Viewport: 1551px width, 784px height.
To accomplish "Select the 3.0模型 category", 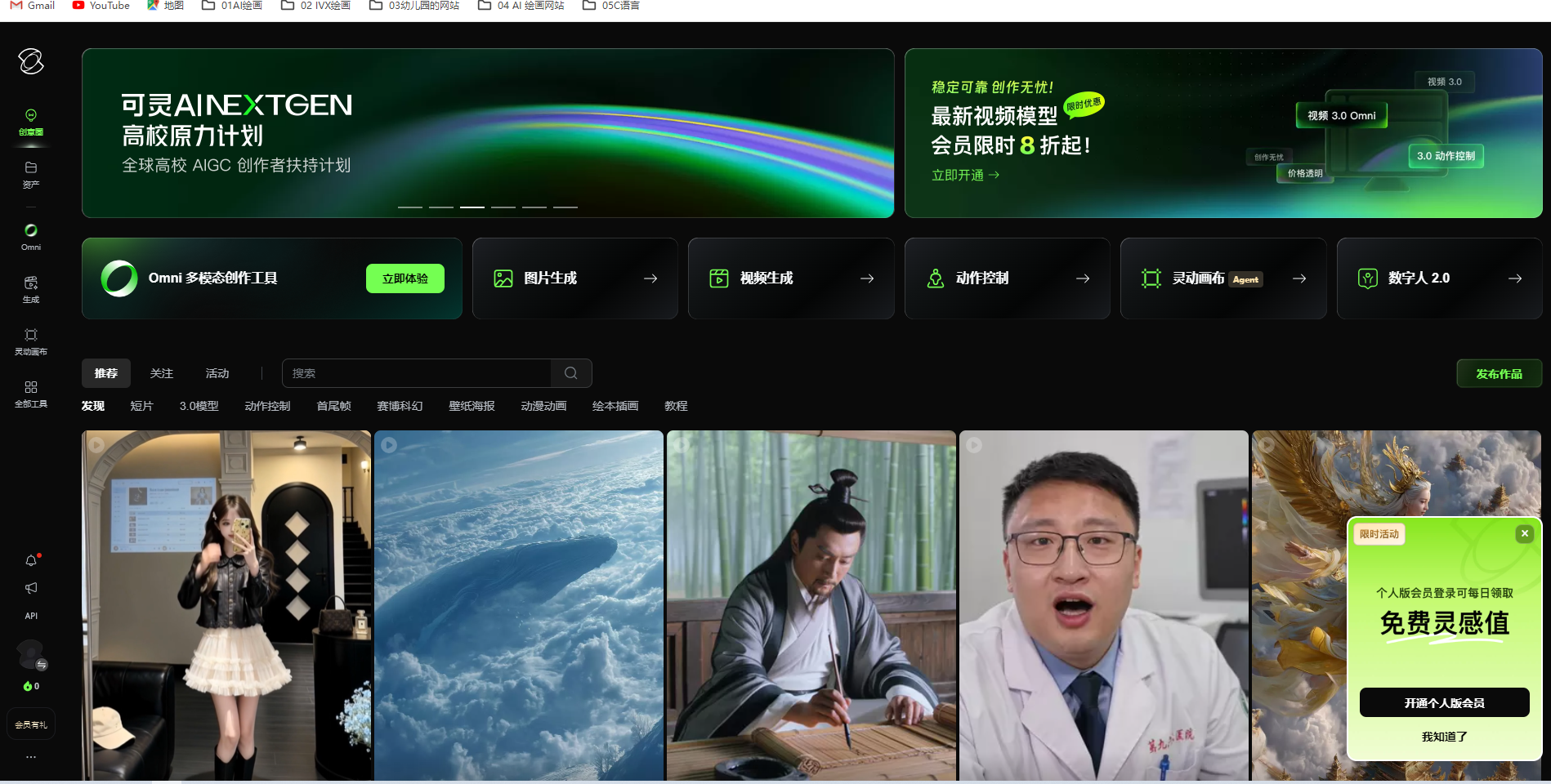I will (x=199, y=406).
